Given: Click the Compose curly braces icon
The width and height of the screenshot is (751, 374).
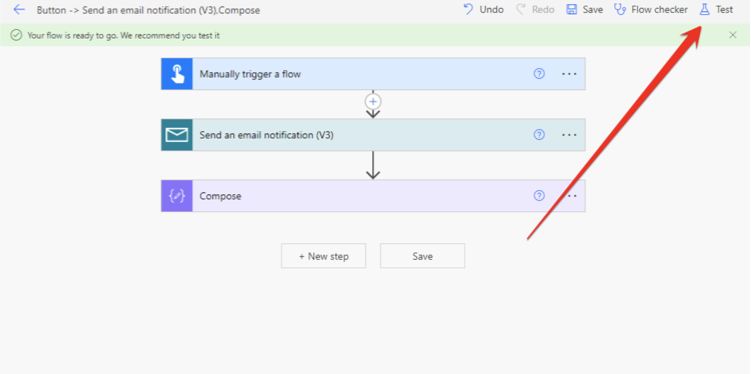Looking at the screenshot, I should click(177, 196).
